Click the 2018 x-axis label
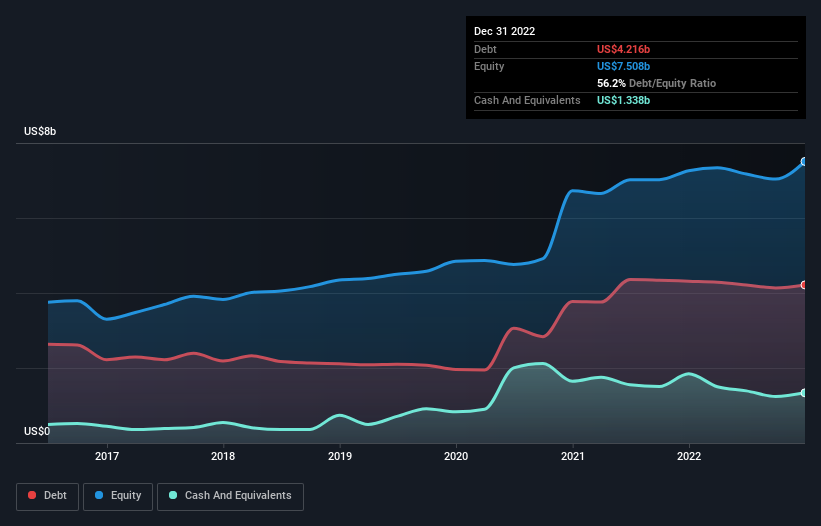 coord(223,456)
